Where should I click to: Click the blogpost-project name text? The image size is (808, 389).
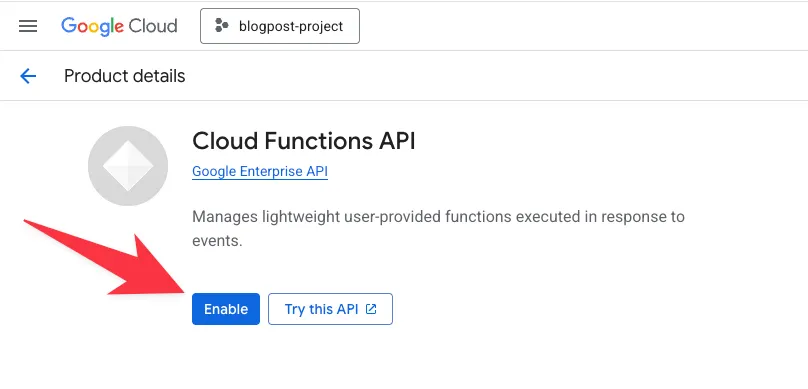(291, 26)
